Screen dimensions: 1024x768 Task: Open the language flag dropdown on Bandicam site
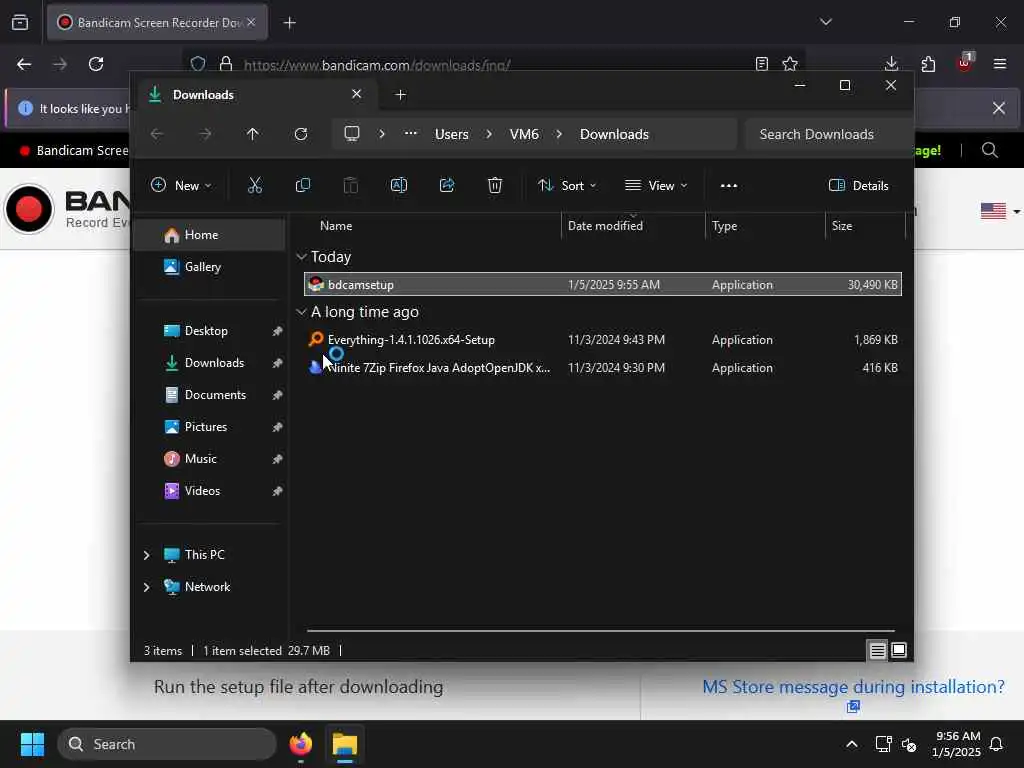[1000, 211]
